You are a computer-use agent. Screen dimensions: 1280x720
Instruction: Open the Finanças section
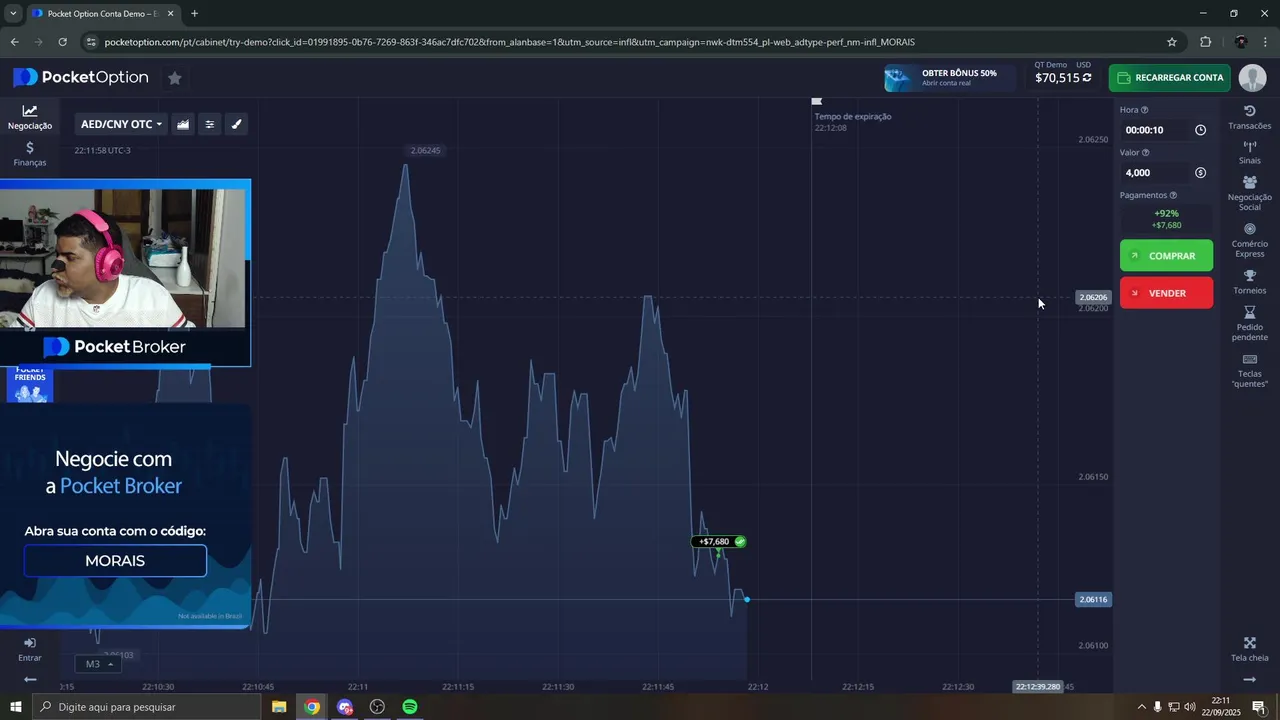click(30, 154)
